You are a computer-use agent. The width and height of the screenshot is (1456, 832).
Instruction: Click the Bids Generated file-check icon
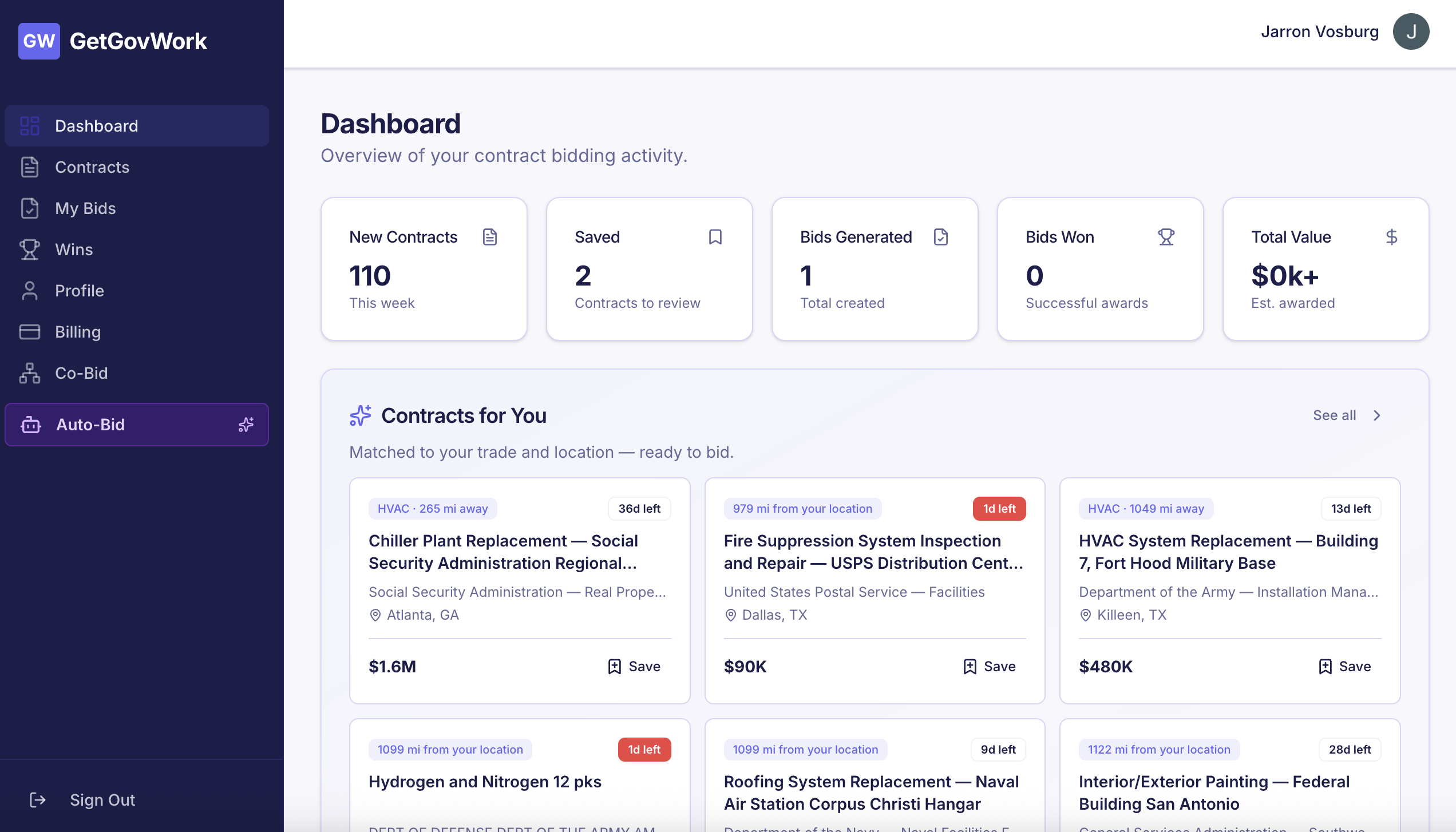click(941, 237)
